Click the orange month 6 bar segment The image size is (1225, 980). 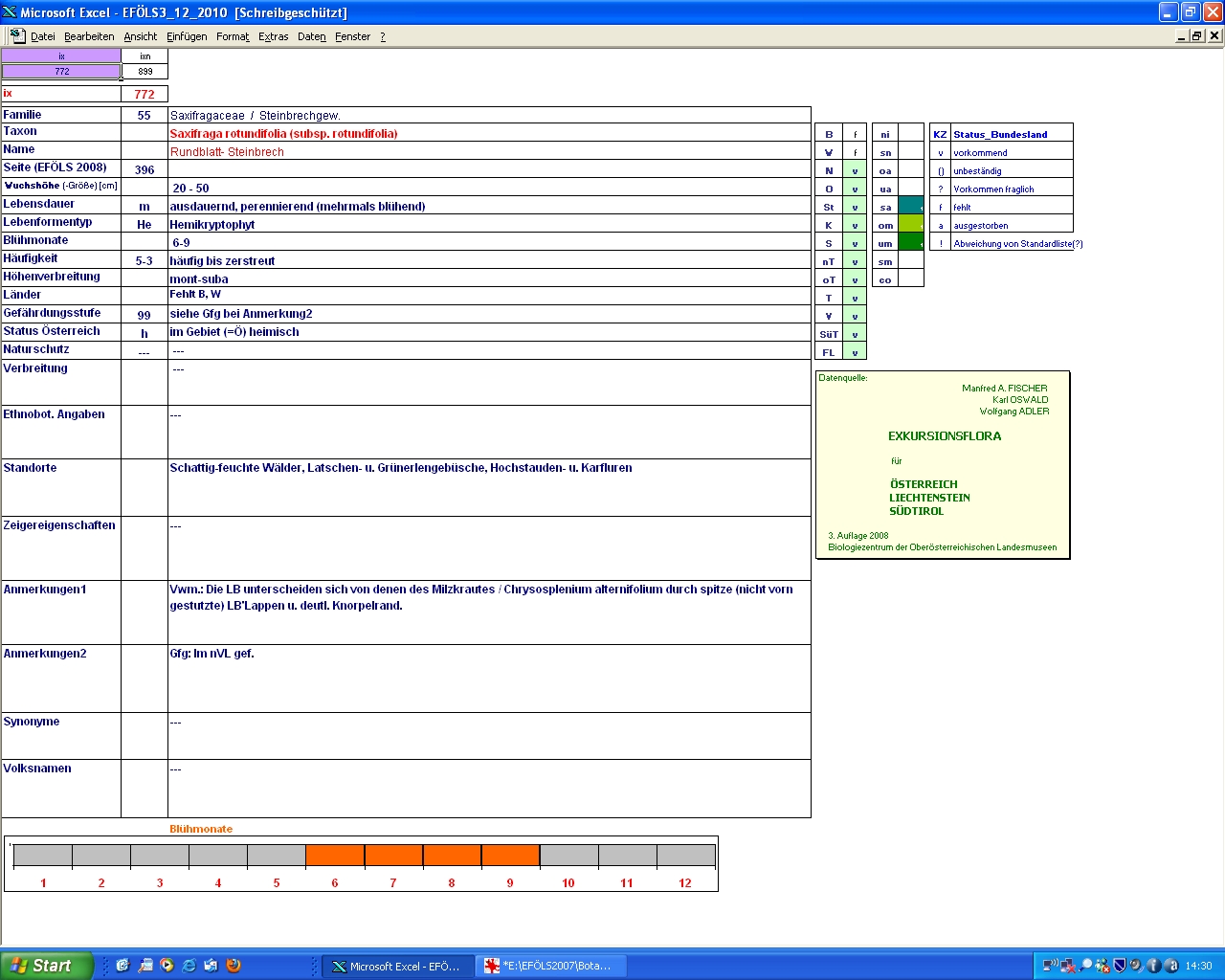click(335, 856)
